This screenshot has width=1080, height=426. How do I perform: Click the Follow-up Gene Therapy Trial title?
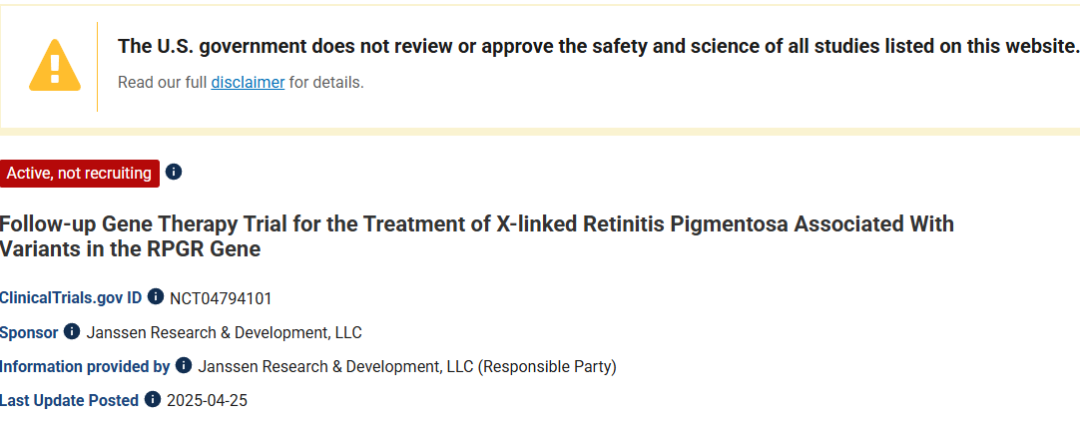click(477, 236)
